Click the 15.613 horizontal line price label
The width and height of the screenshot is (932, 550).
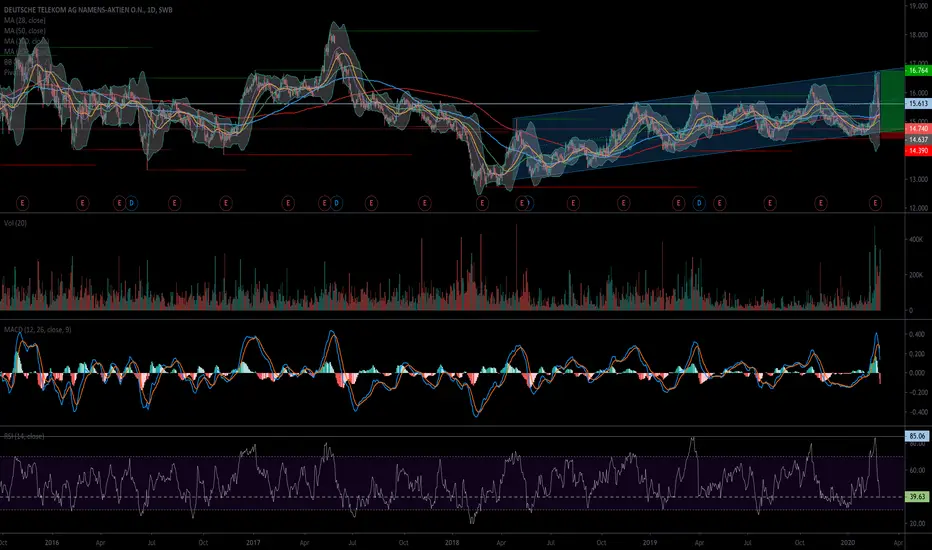point(918,103)
